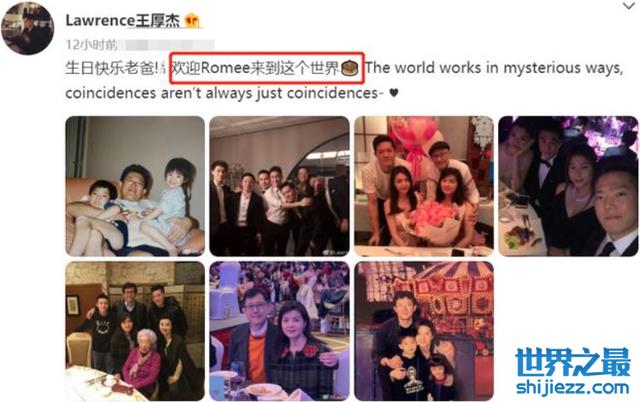Click the red-boxed 欢迎Romee来到这个世界 text
640x402 pixels.
[256, 68]
